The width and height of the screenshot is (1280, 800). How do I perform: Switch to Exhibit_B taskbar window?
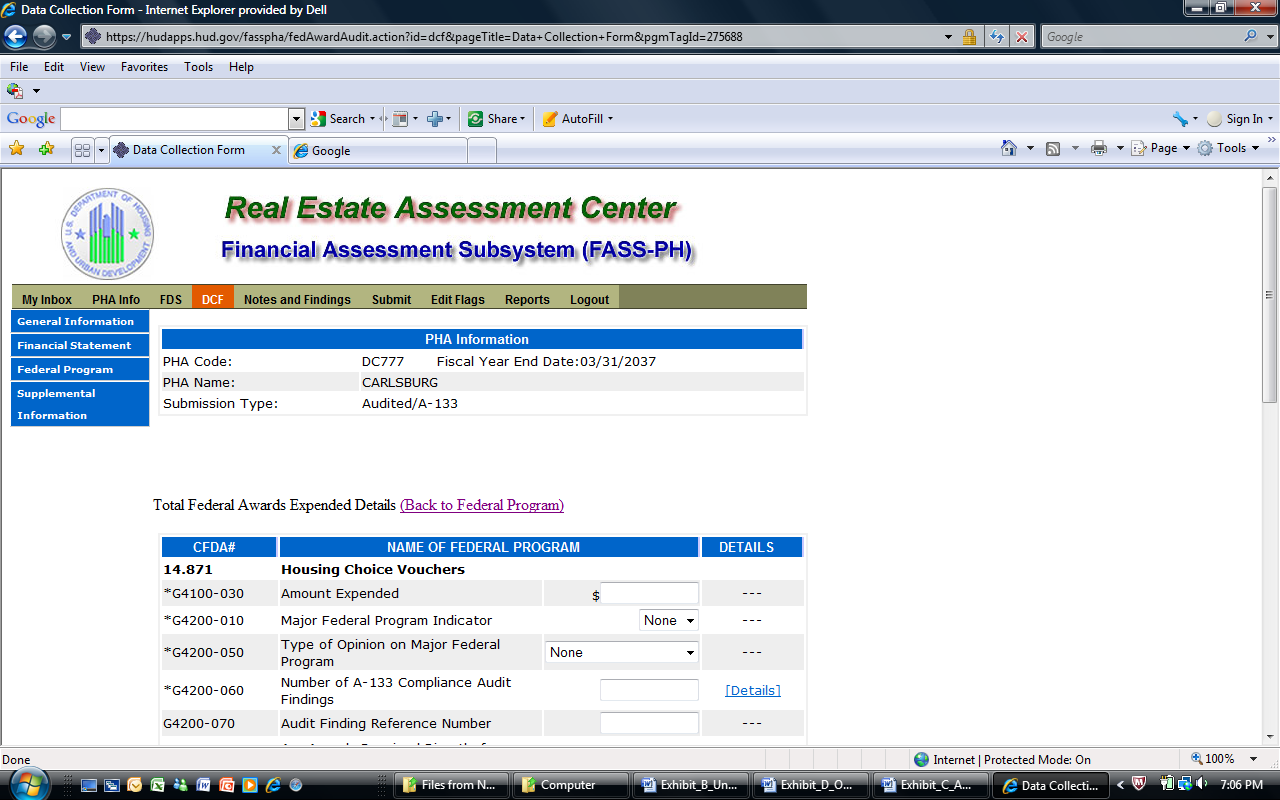pyautogui.click(x=690, y=785)
